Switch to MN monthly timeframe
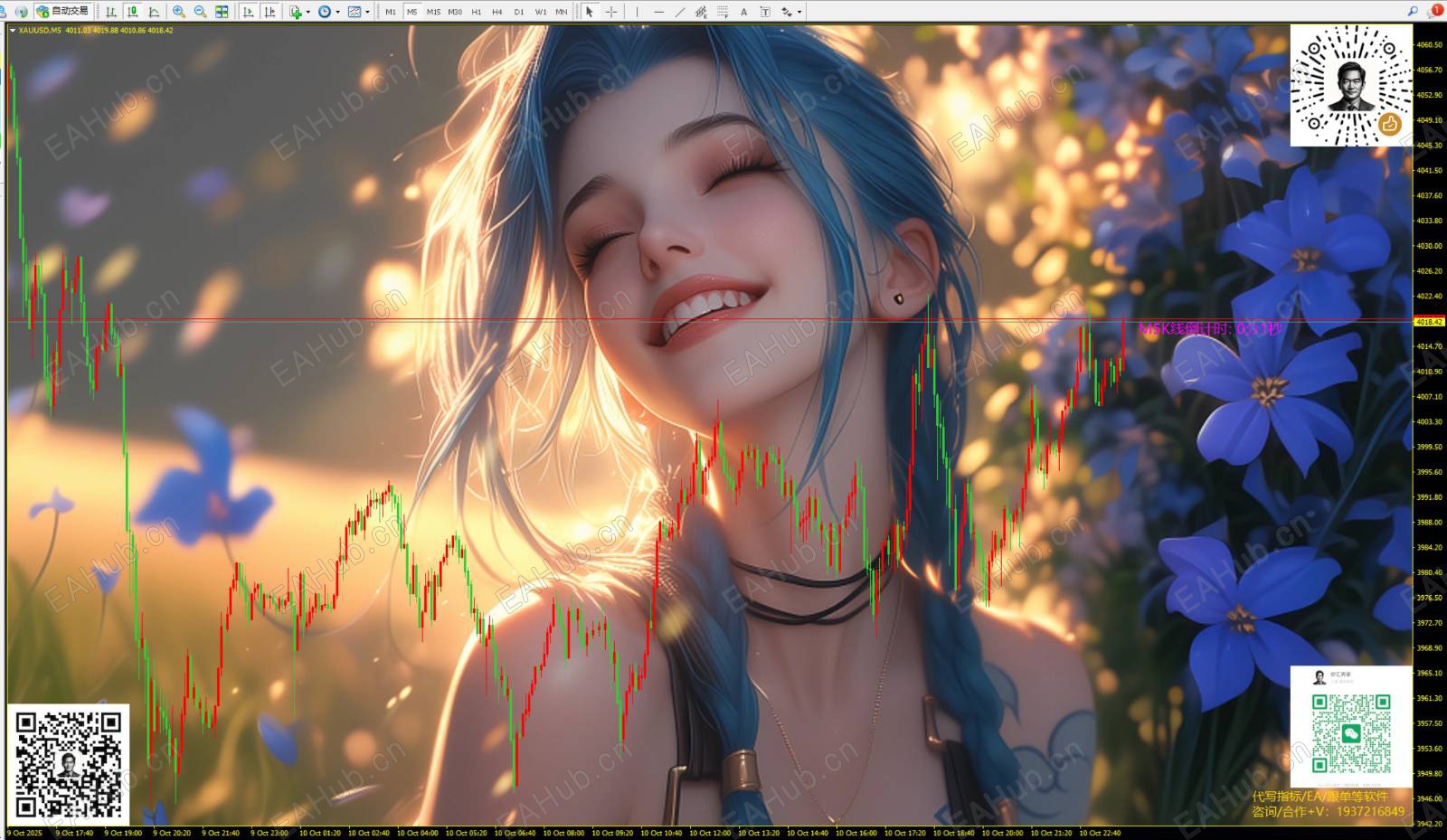Viewport: 1447px width, 840px height. [562, 12]
